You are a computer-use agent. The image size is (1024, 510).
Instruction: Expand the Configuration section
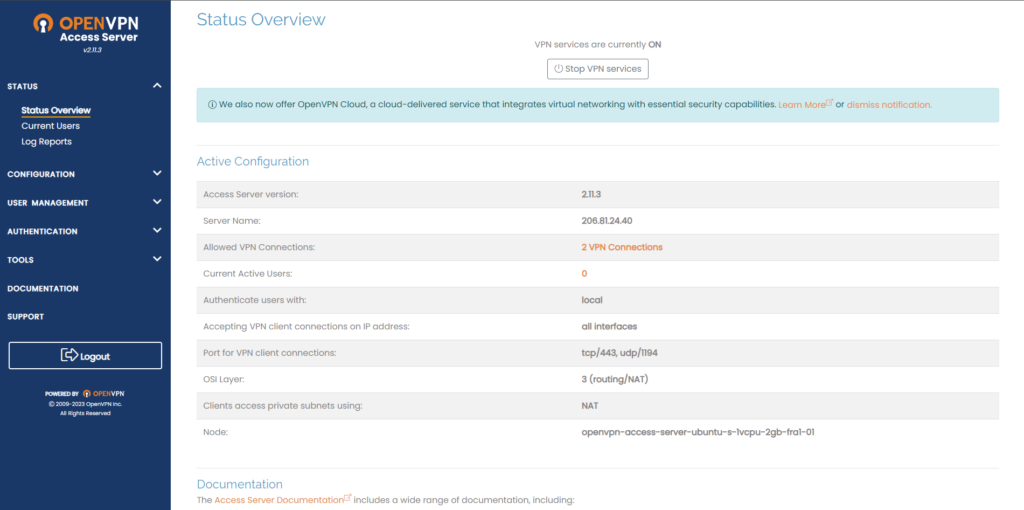[x=157, y=173]
